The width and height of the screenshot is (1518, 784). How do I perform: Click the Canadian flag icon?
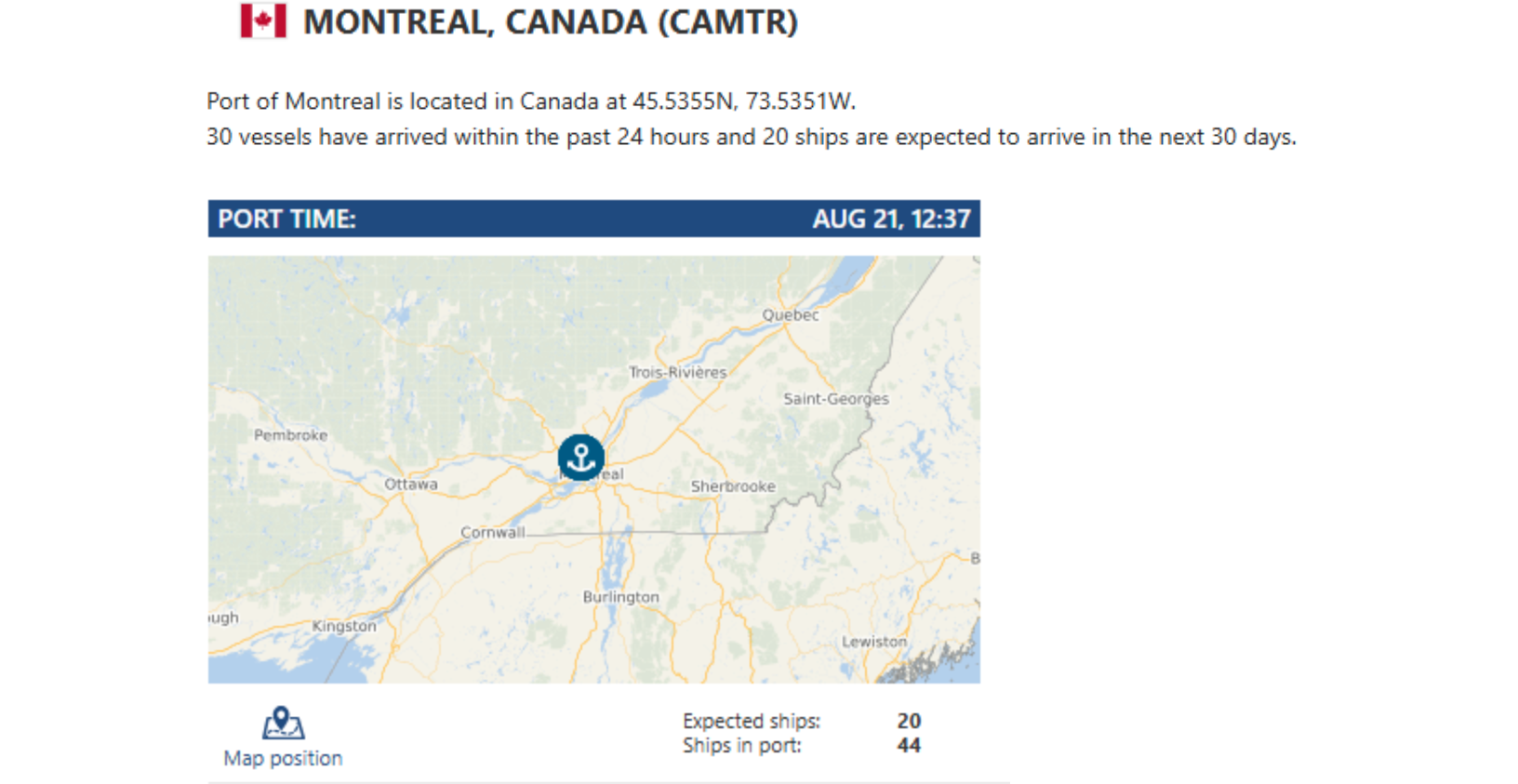tap(263, 20)
